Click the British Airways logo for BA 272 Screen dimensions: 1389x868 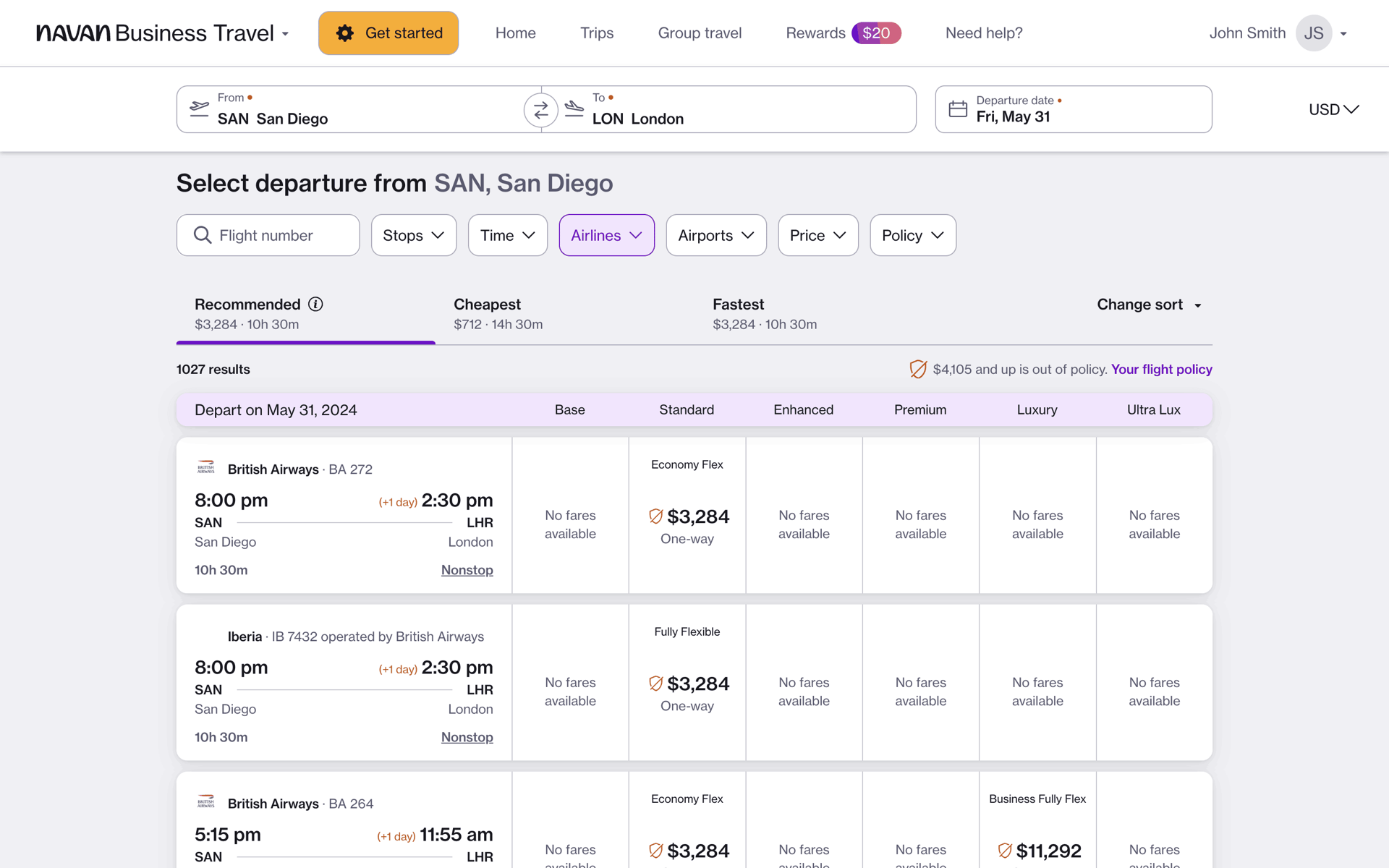coord(206,467)
